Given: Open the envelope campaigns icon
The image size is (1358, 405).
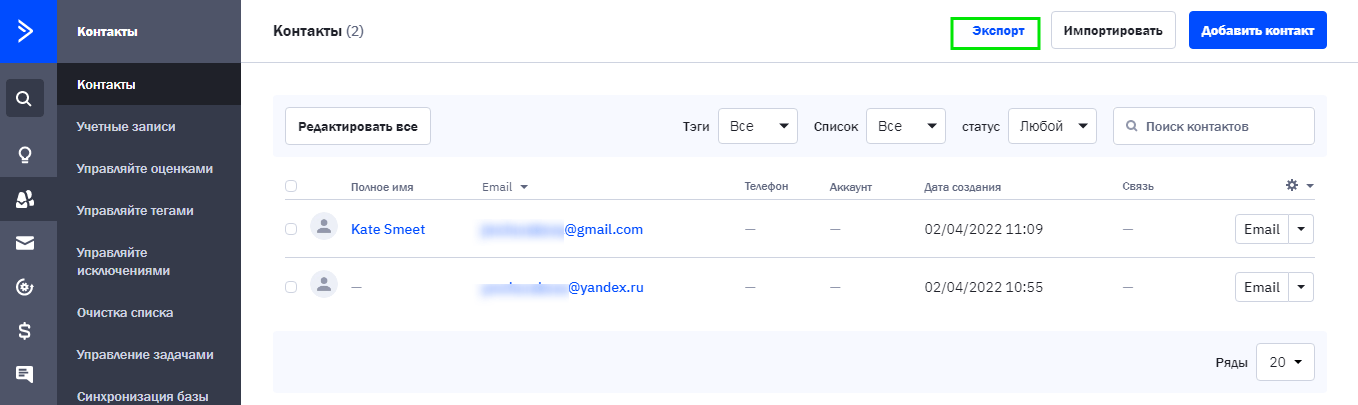Looking at the screenshot, I should click(25, 243).
